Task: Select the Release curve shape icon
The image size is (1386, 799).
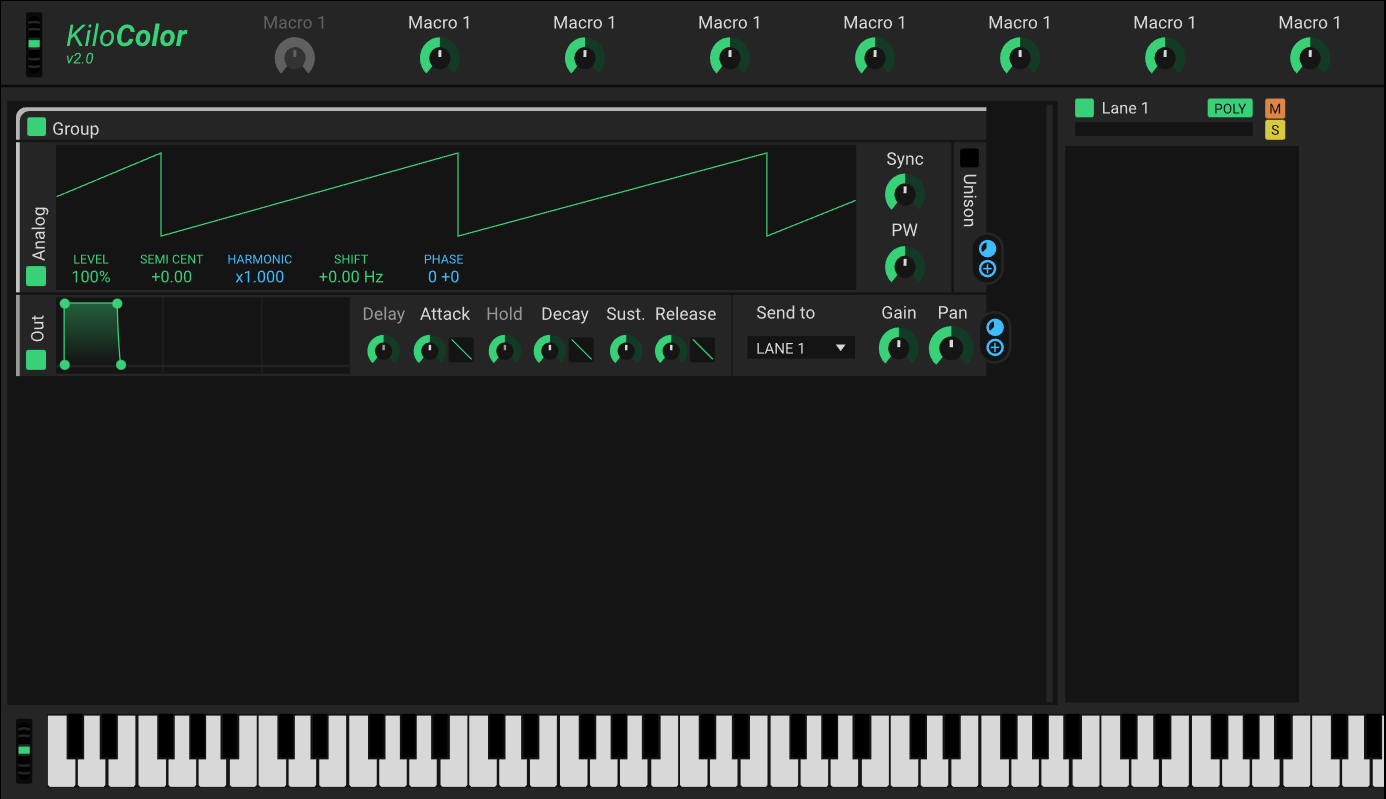Action: click(703, 350)
